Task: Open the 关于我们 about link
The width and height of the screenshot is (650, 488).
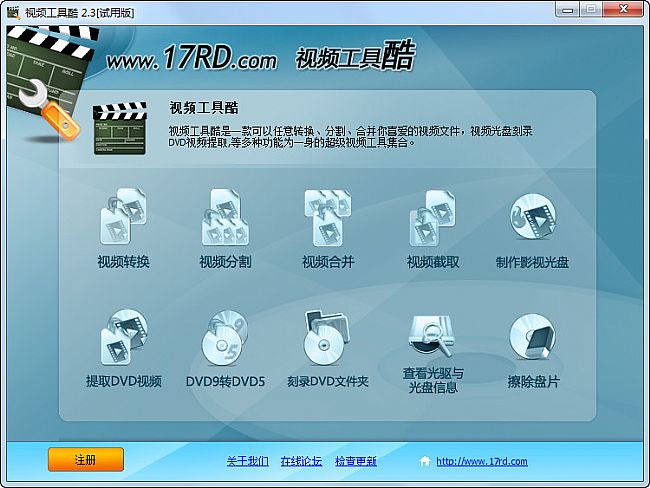Action: pos(247,461)
